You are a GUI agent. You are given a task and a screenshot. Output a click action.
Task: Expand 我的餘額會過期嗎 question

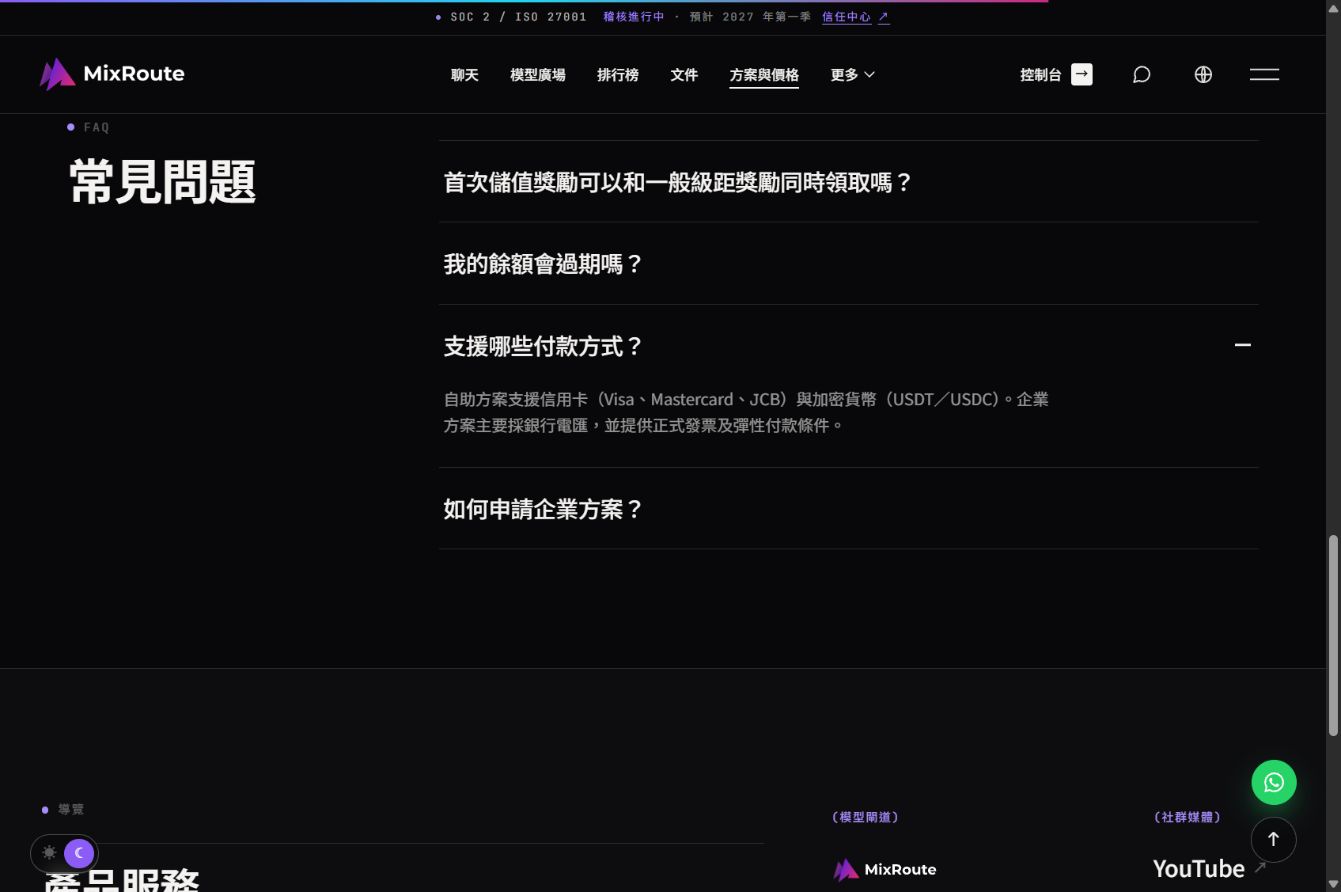pyautogui.click(x=848, y=264)
